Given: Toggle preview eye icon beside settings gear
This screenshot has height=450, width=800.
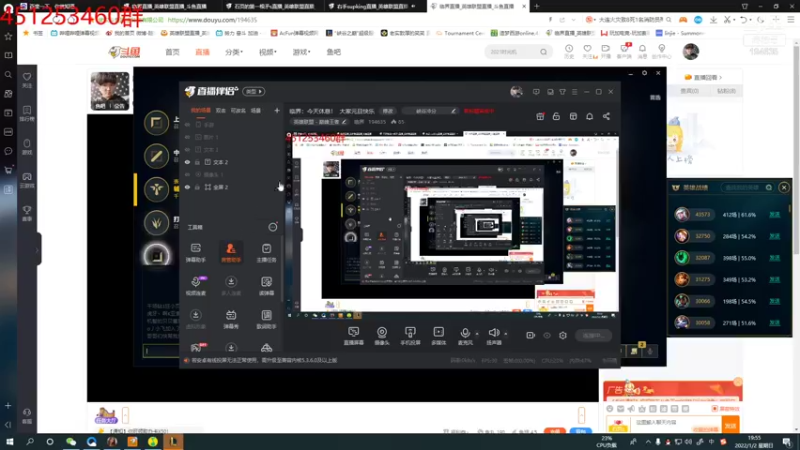Looking at the screenshot, I should tap(547, 335).
